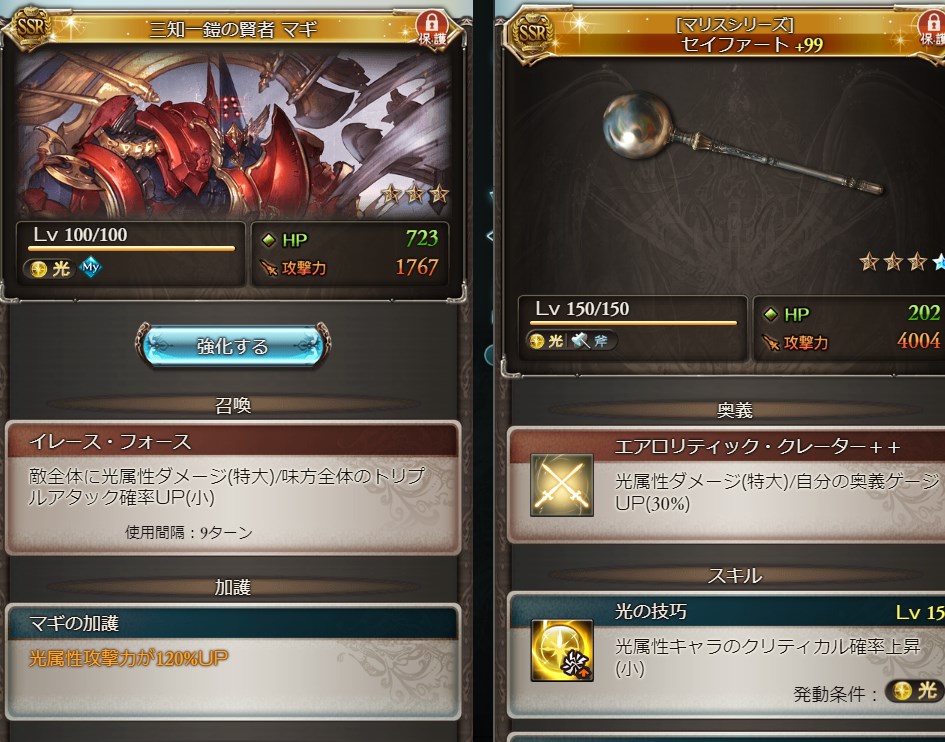
Task: Click the 強化する upgrade button
Action: pyautogui.click(x=233, y=345)
